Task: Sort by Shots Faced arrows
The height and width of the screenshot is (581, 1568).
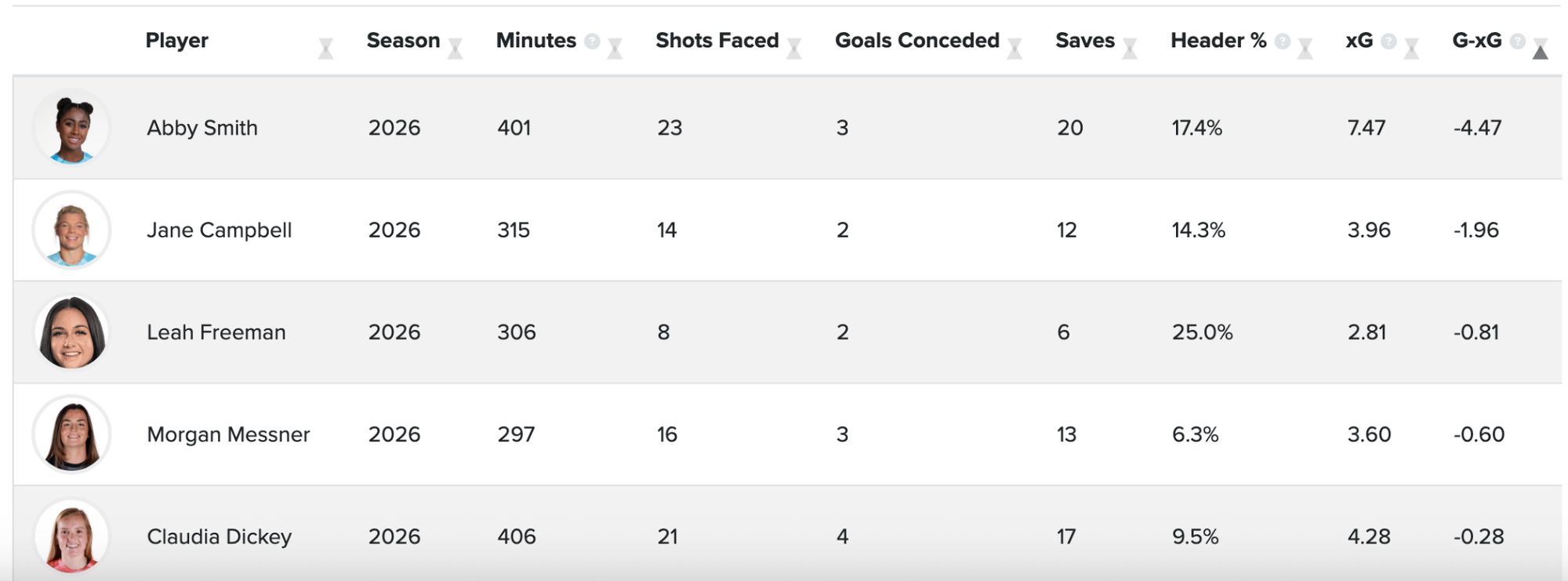Action: click(x=794, y=49)
